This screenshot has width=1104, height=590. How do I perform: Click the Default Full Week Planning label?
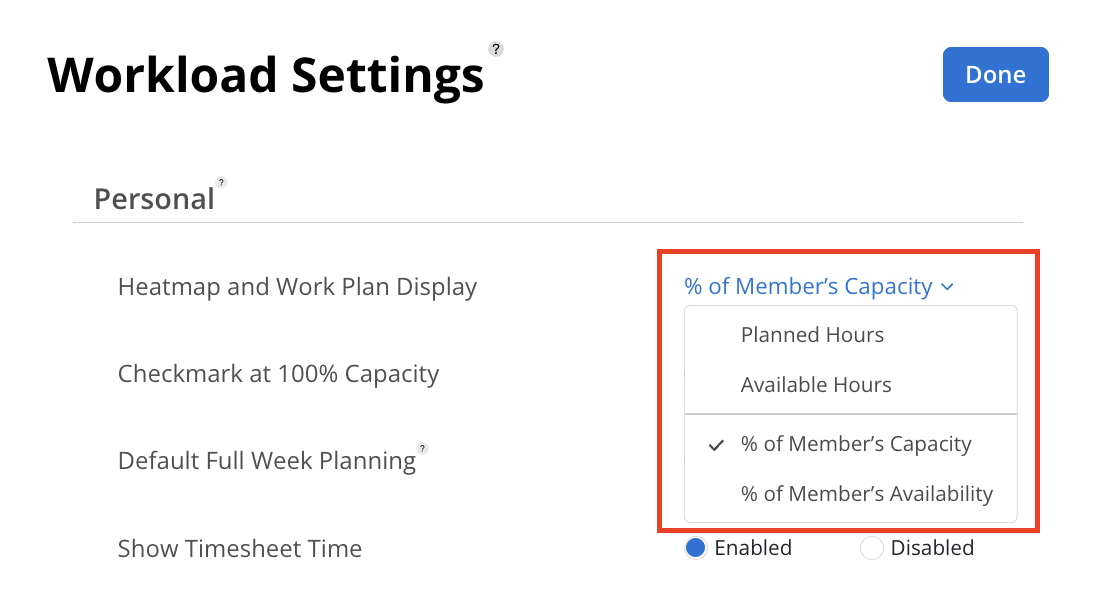[267, 461]
